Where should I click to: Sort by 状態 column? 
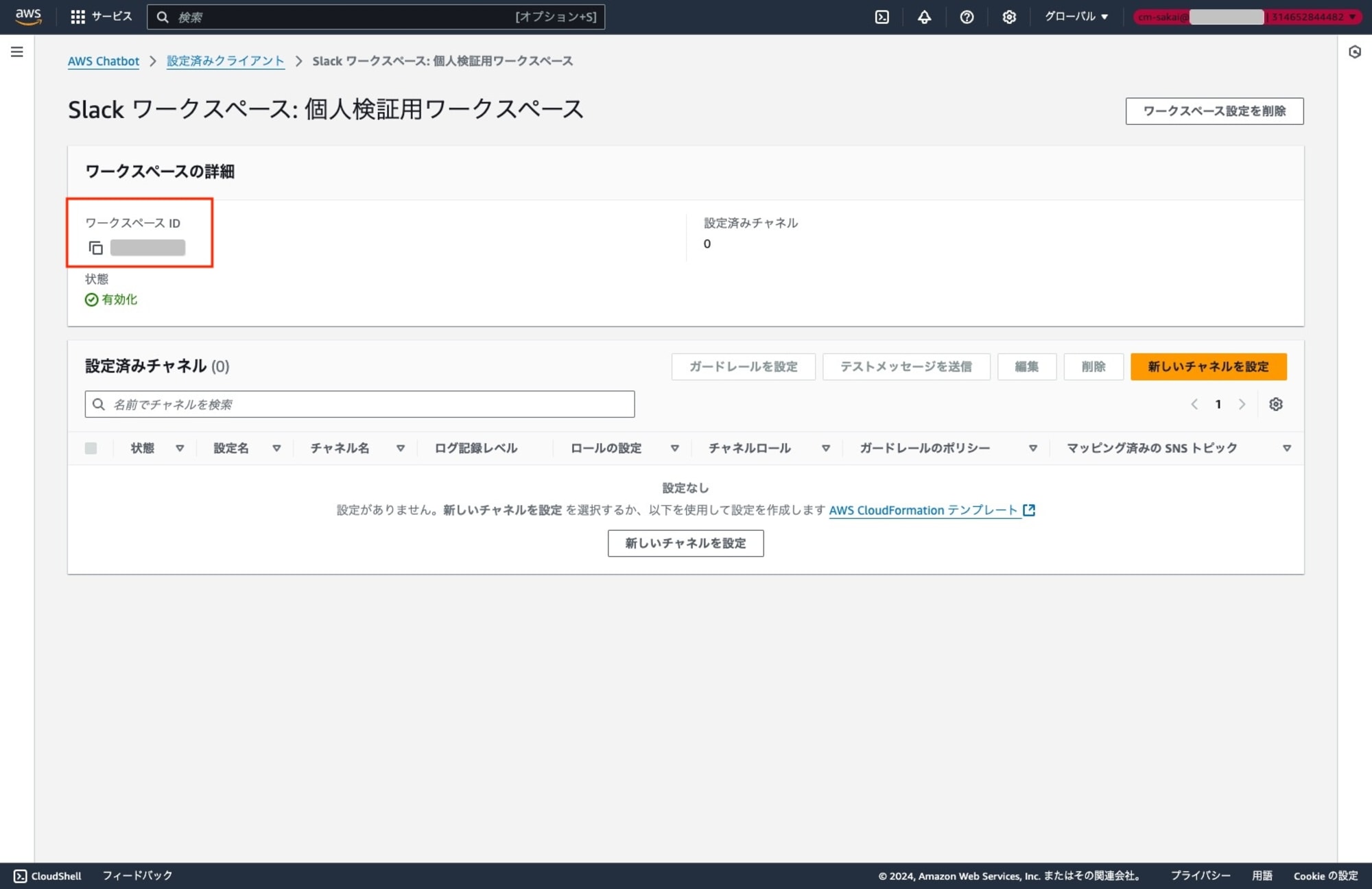coord(180,448)
